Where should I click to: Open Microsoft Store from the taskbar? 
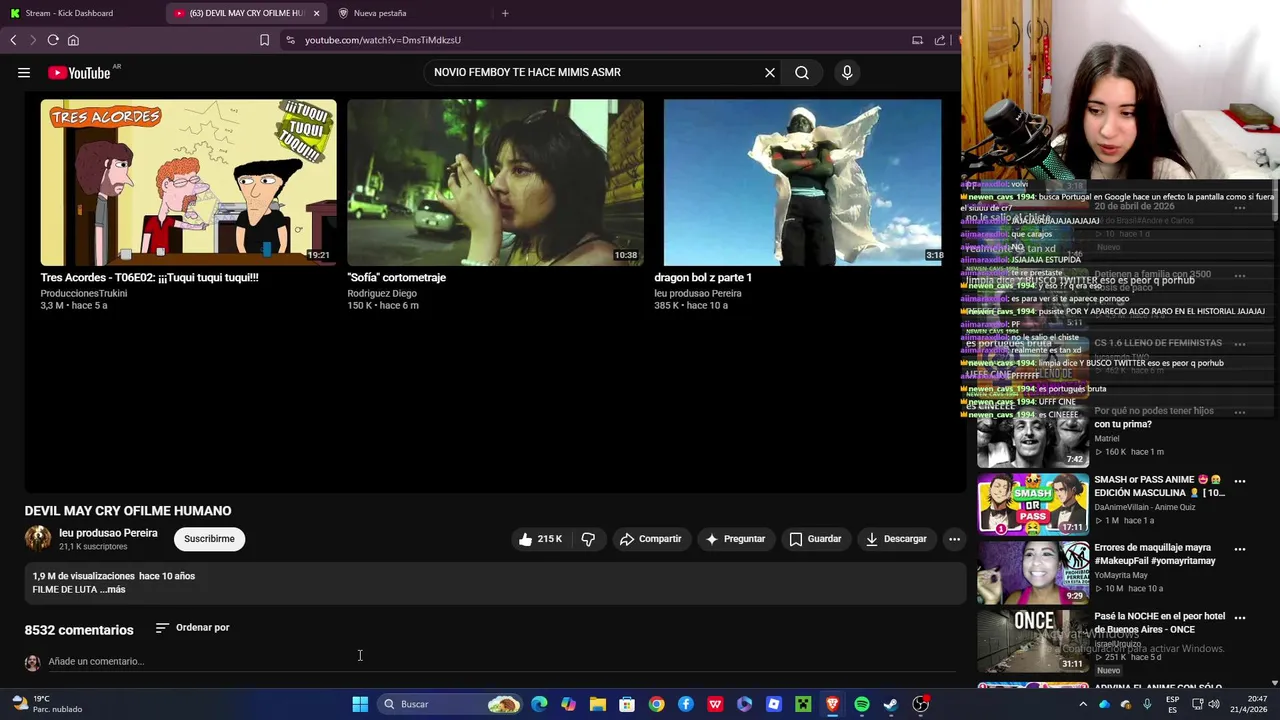coord(627,704)
